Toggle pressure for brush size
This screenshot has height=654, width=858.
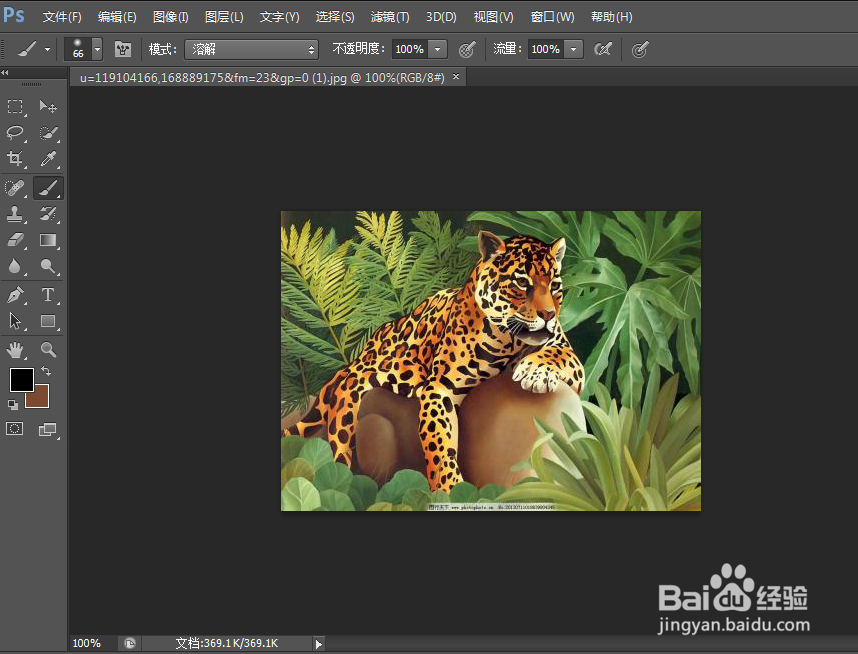[640, 50]
